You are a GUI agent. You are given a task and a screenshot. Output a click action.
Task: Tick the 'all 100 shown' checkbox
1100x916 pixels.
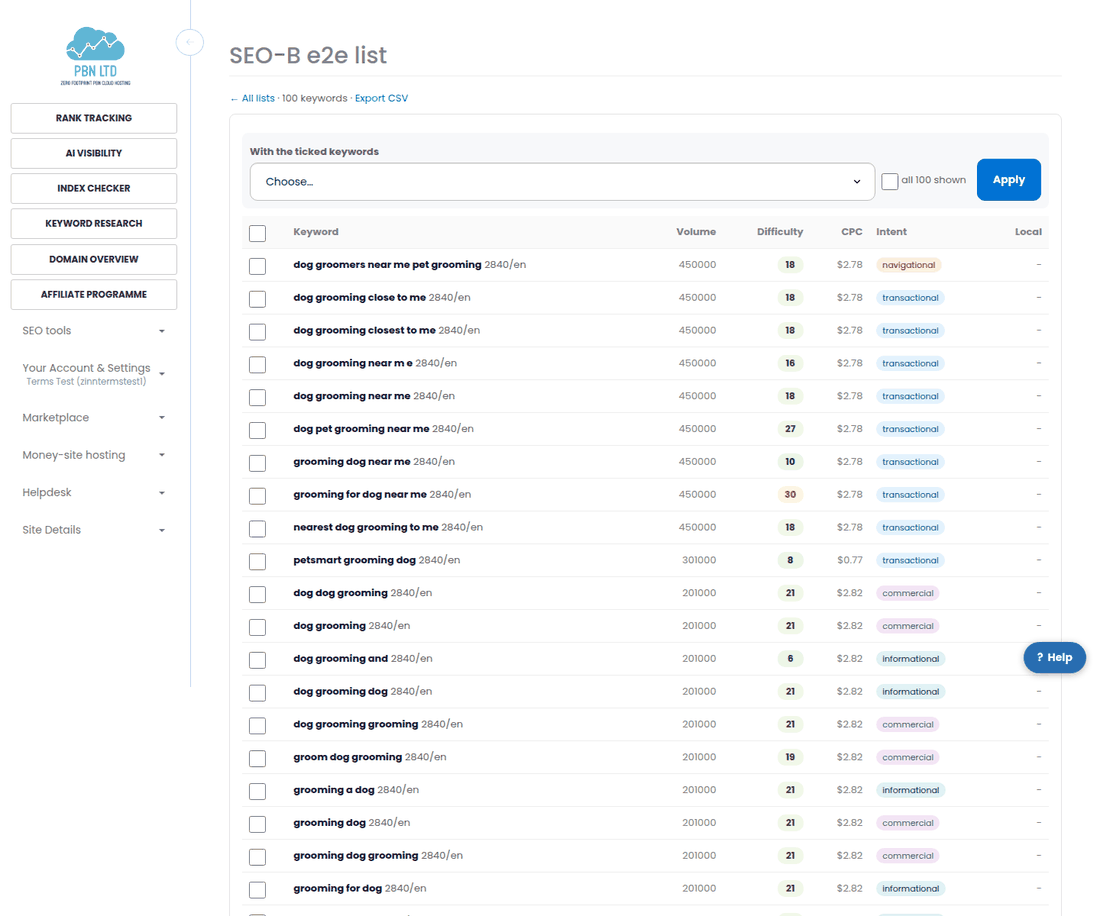890,181
